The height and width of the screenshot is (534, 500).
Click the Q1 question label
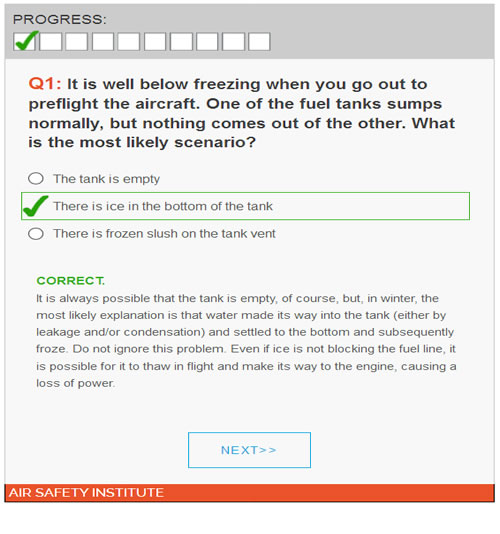45,84
